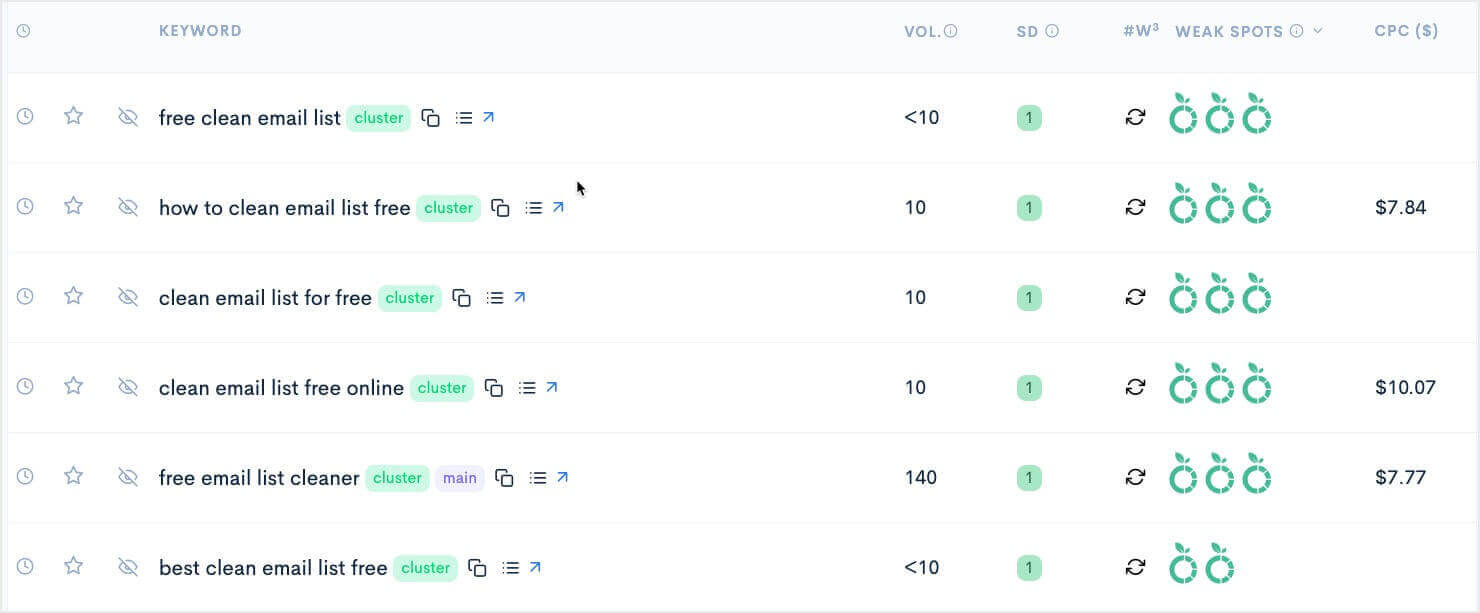Viewport: 1480px width, 613px height.
Task: Click the refresh icon for "free email list cleaner"
Action: pyautogui.click(x=1135, y=477)
